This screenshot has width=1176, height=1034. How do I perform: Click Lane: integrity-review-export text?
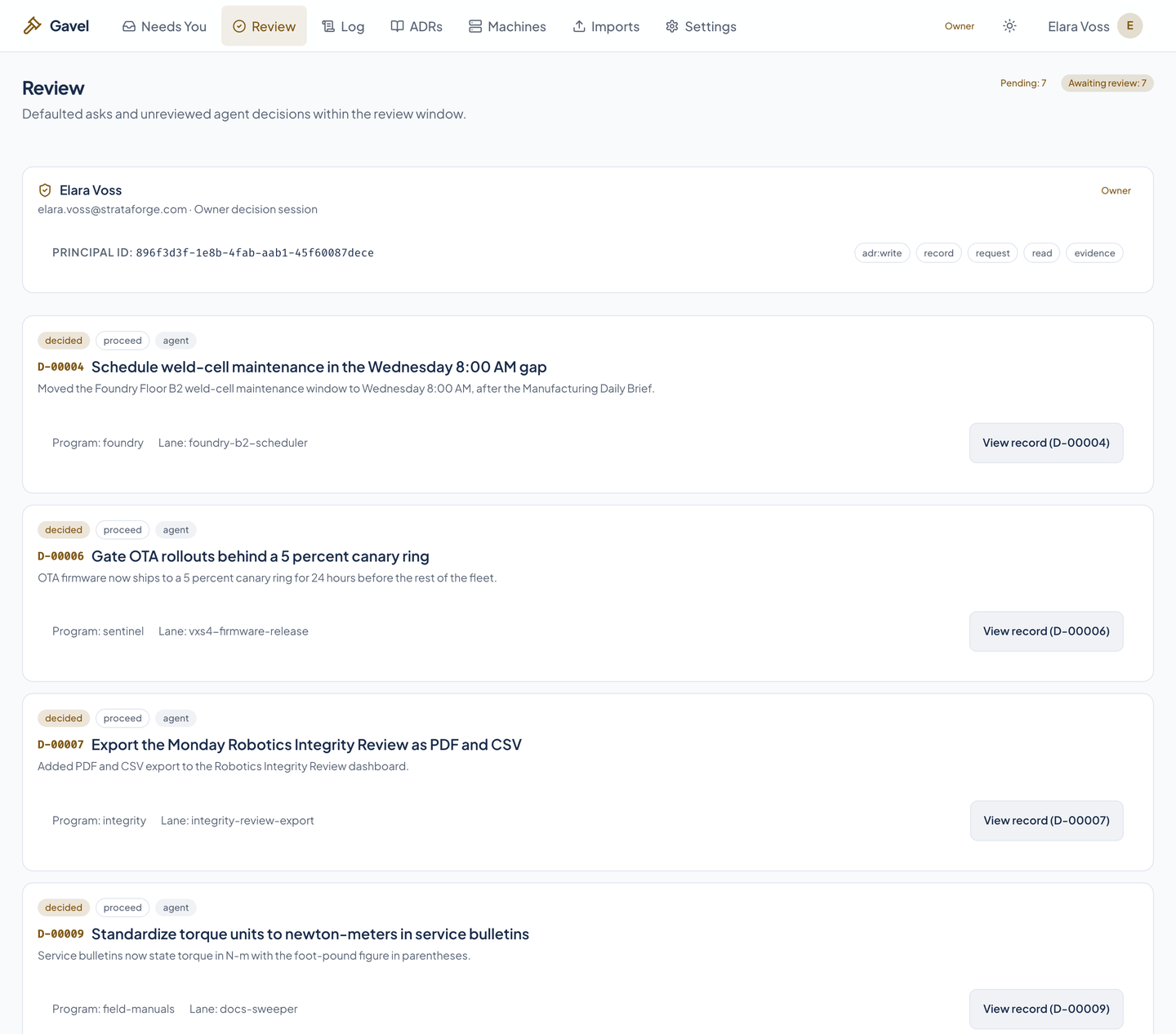click(238, 821)
